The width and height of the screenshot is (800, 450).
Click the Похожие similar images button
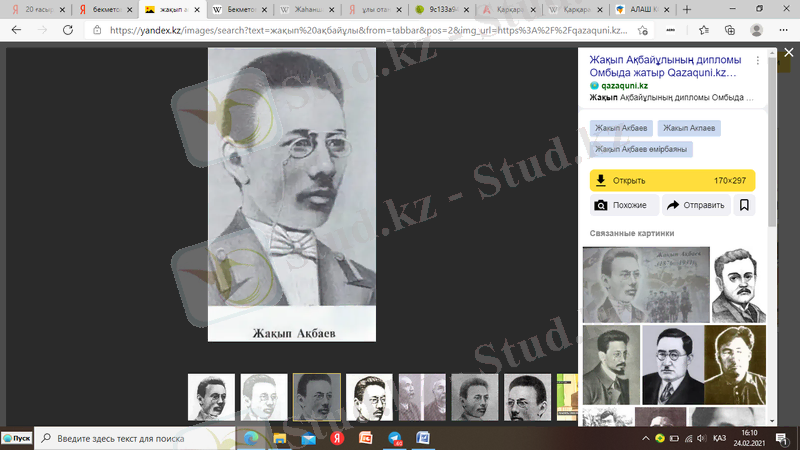coord(623,206)
